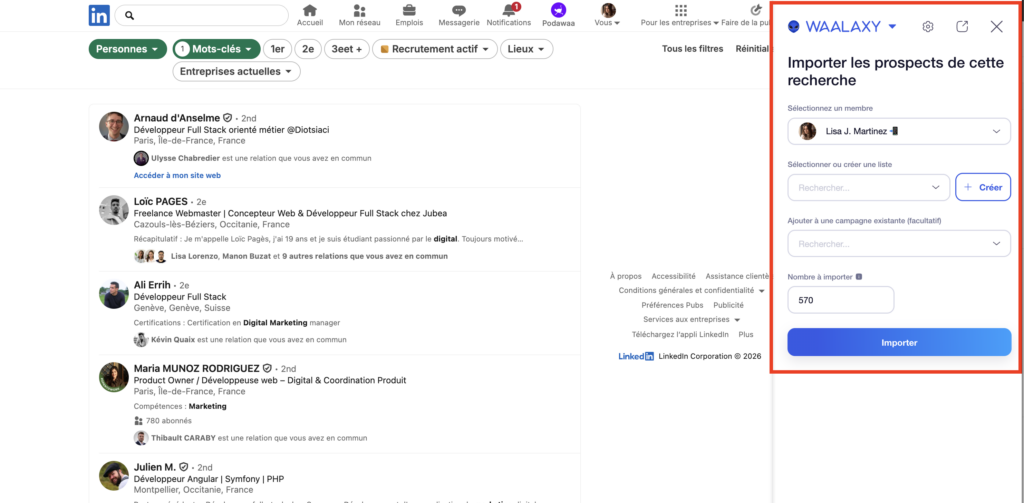Click Tous les filtres
The width and height of the screenshot is (1024, 503).
(692, 49)
